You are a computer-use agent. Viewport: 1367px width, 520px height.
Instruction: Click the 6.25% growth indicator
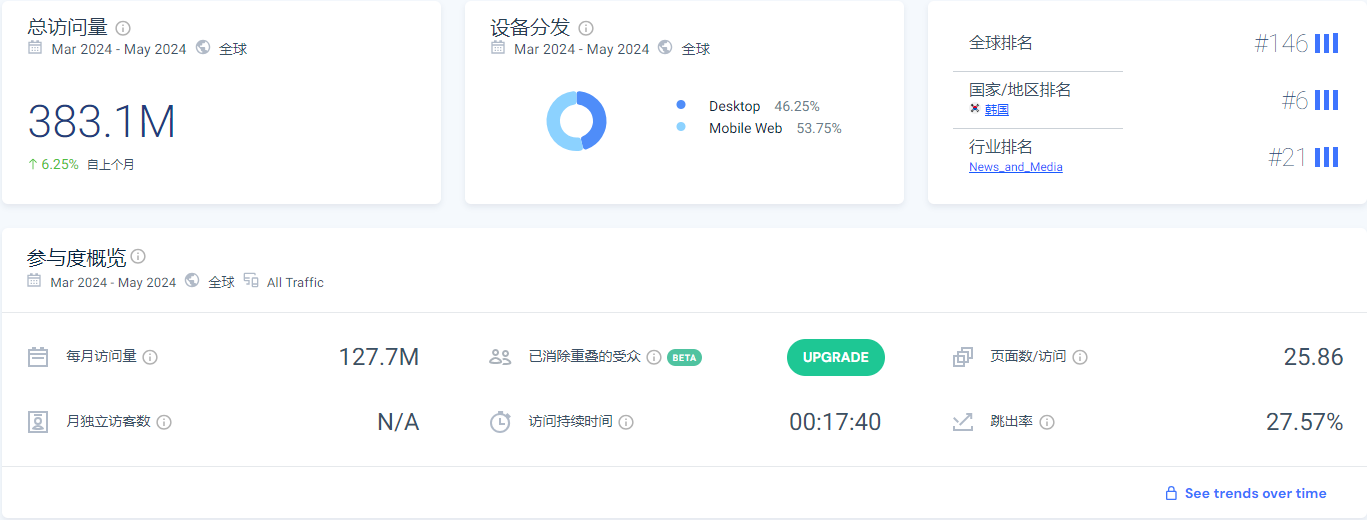pos(53,164)
